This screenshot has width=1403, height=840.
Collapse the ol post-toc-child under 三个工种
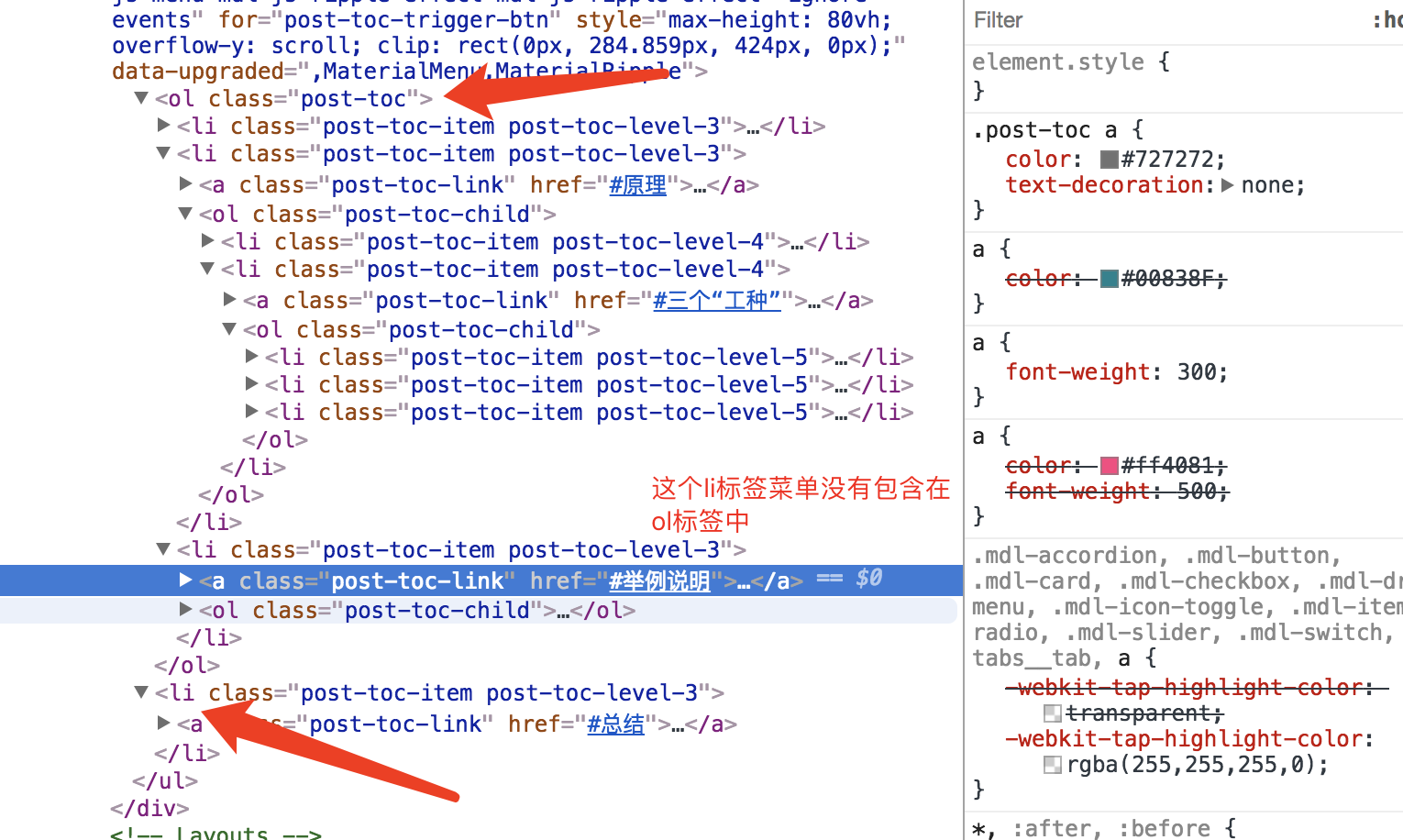[x=228, y=328]
